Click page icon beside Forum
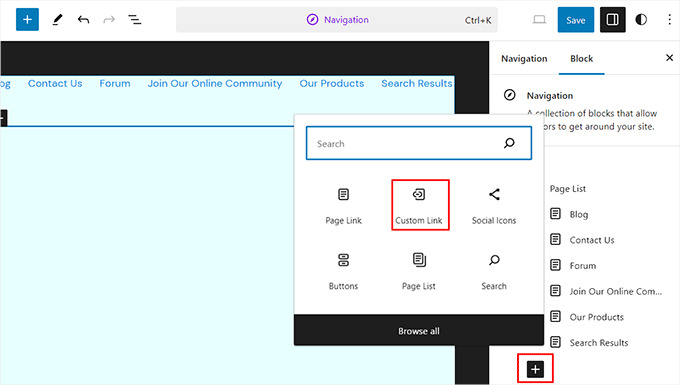The width and height of the screenshot is (680, 385). [555, 264]
